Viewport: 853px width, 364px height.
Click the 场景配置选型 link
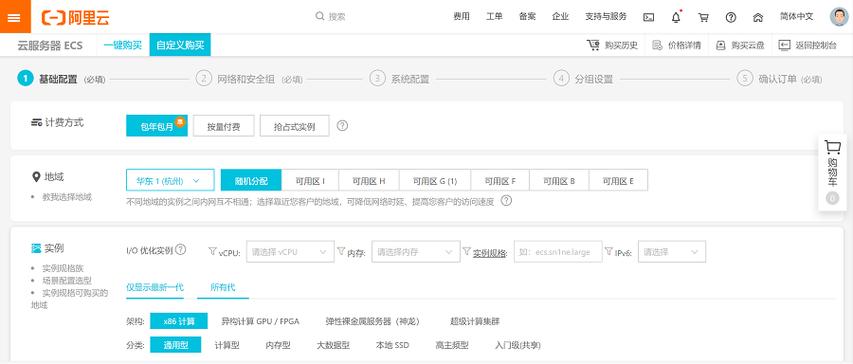point(66,281)
